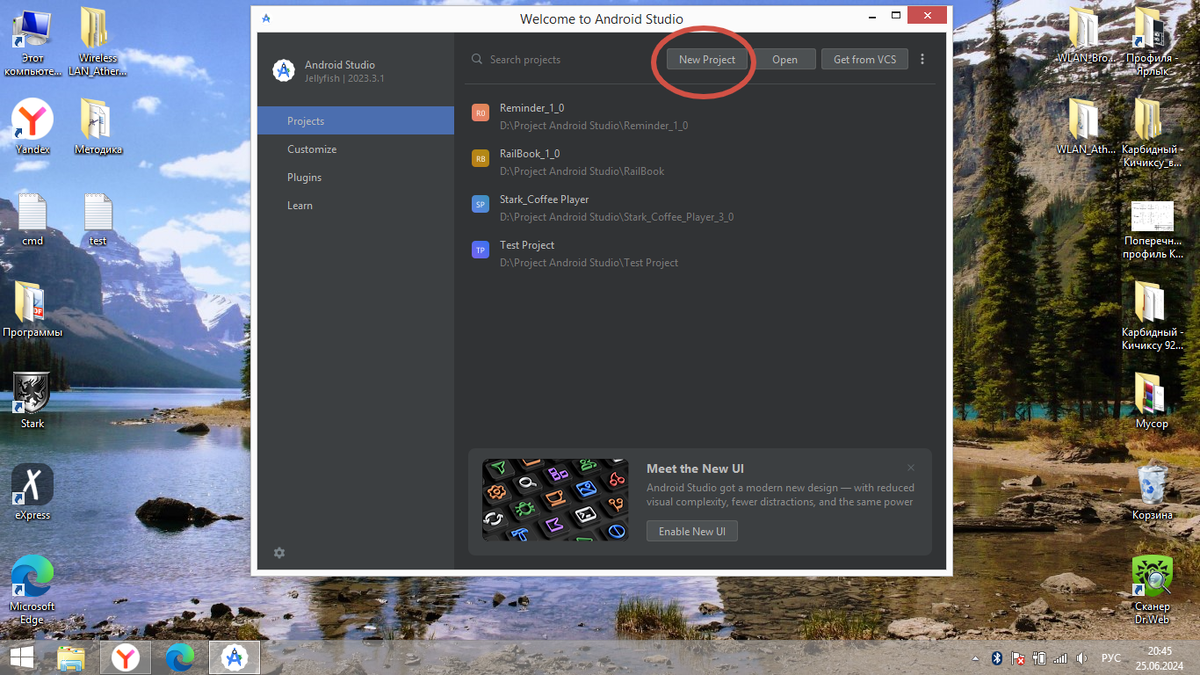The width and height of the screenshot is (1200, 675).
Task: Click the New UI keyboard thumbnail image
Action: [555, 500]
